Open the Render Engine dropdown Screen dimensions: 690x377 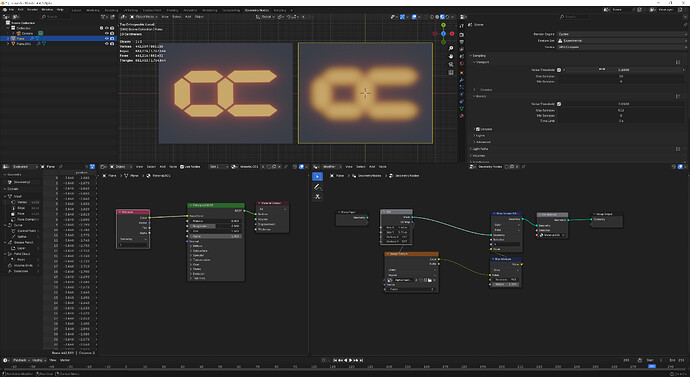tap(621, 34)
